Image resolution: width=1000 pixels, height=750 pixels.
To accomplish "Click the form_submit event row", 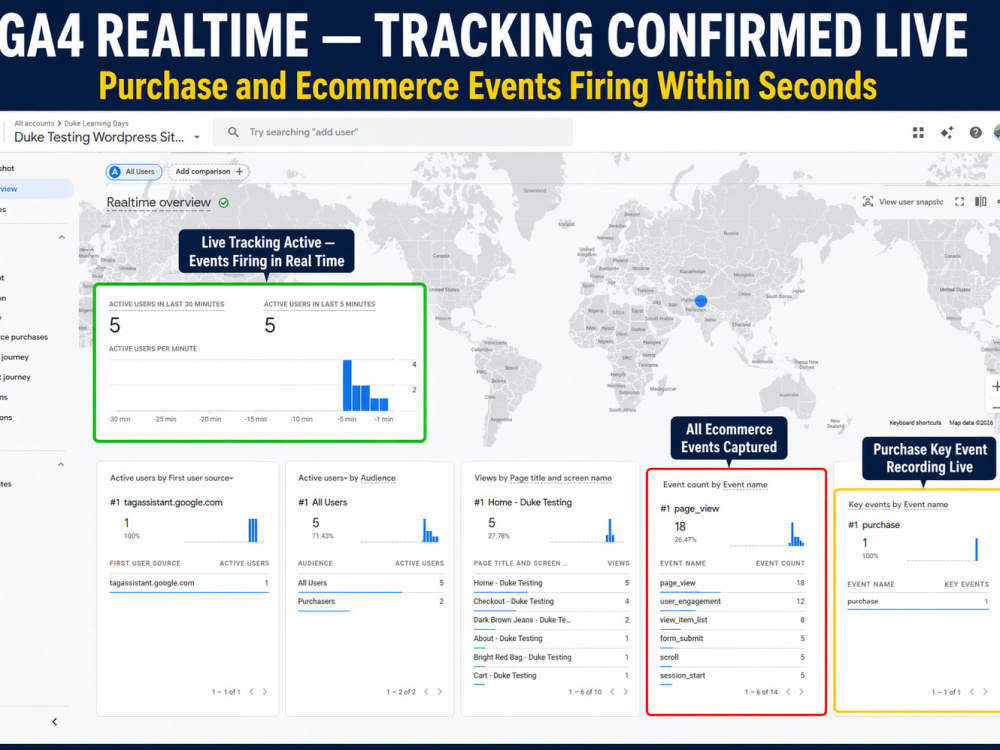I will point(732,638).
